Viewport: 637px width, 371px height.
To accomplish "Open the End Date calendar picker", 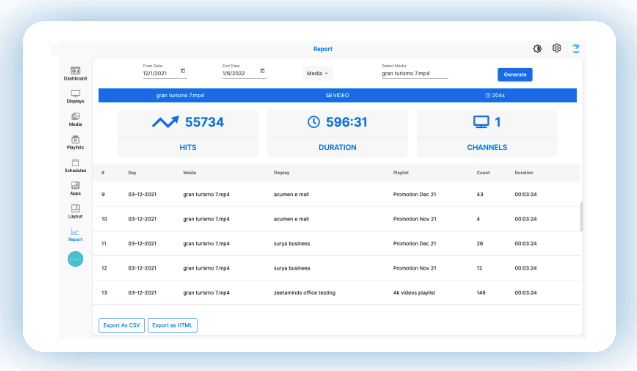I will point(262,71).
